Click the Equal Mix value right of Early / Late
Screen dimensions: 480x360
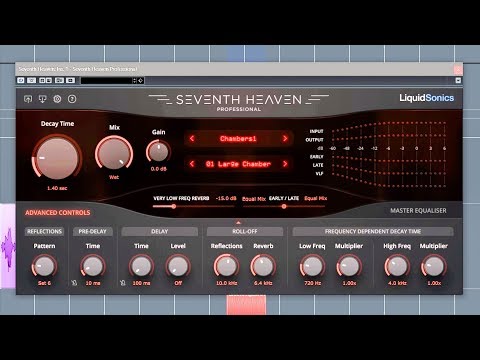pyautogui.click(x=315, y=198)
